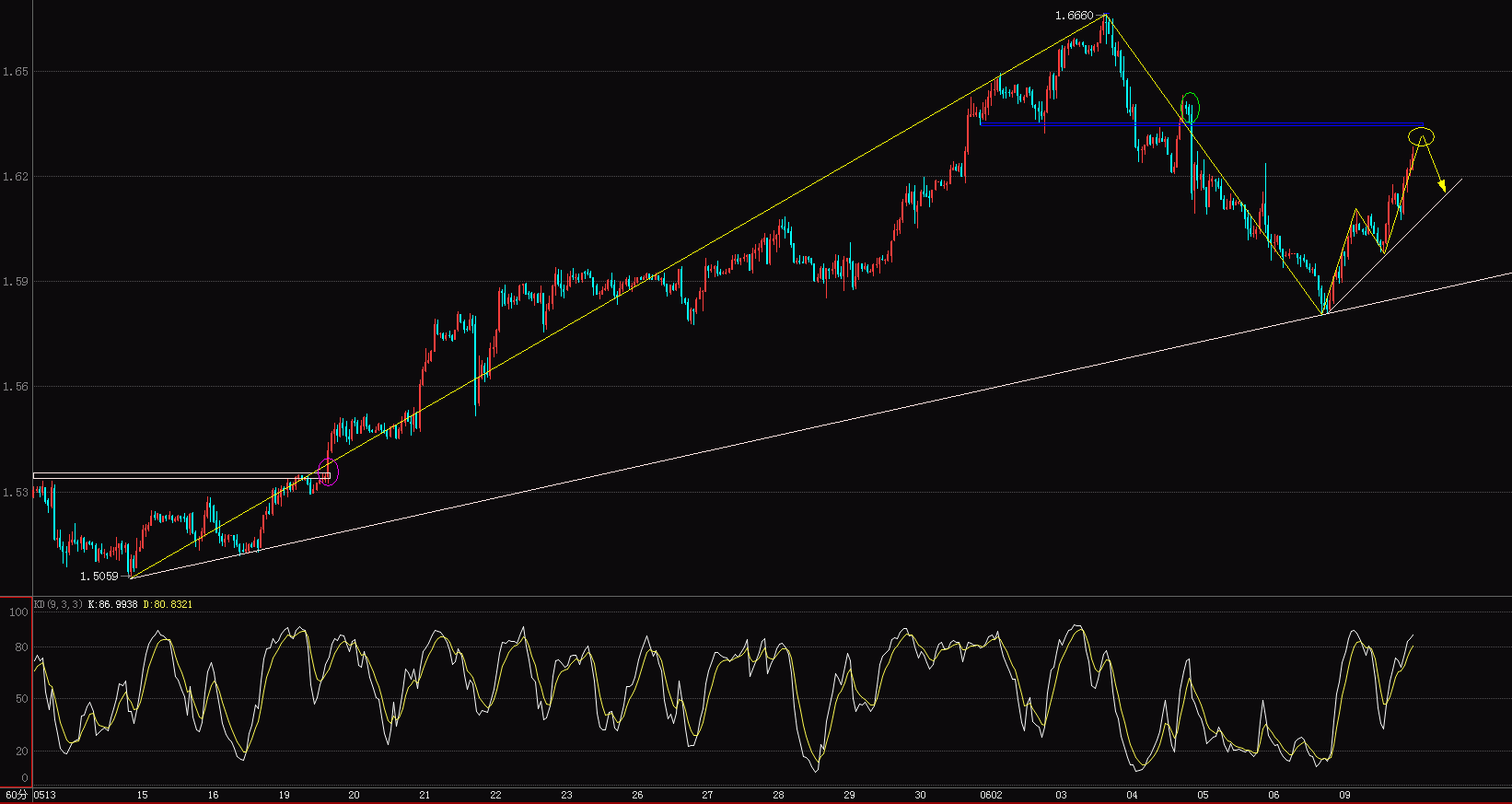Click the 04 date on time axis
Screen dimensions: 1512x804
[x=1132, y=795]
